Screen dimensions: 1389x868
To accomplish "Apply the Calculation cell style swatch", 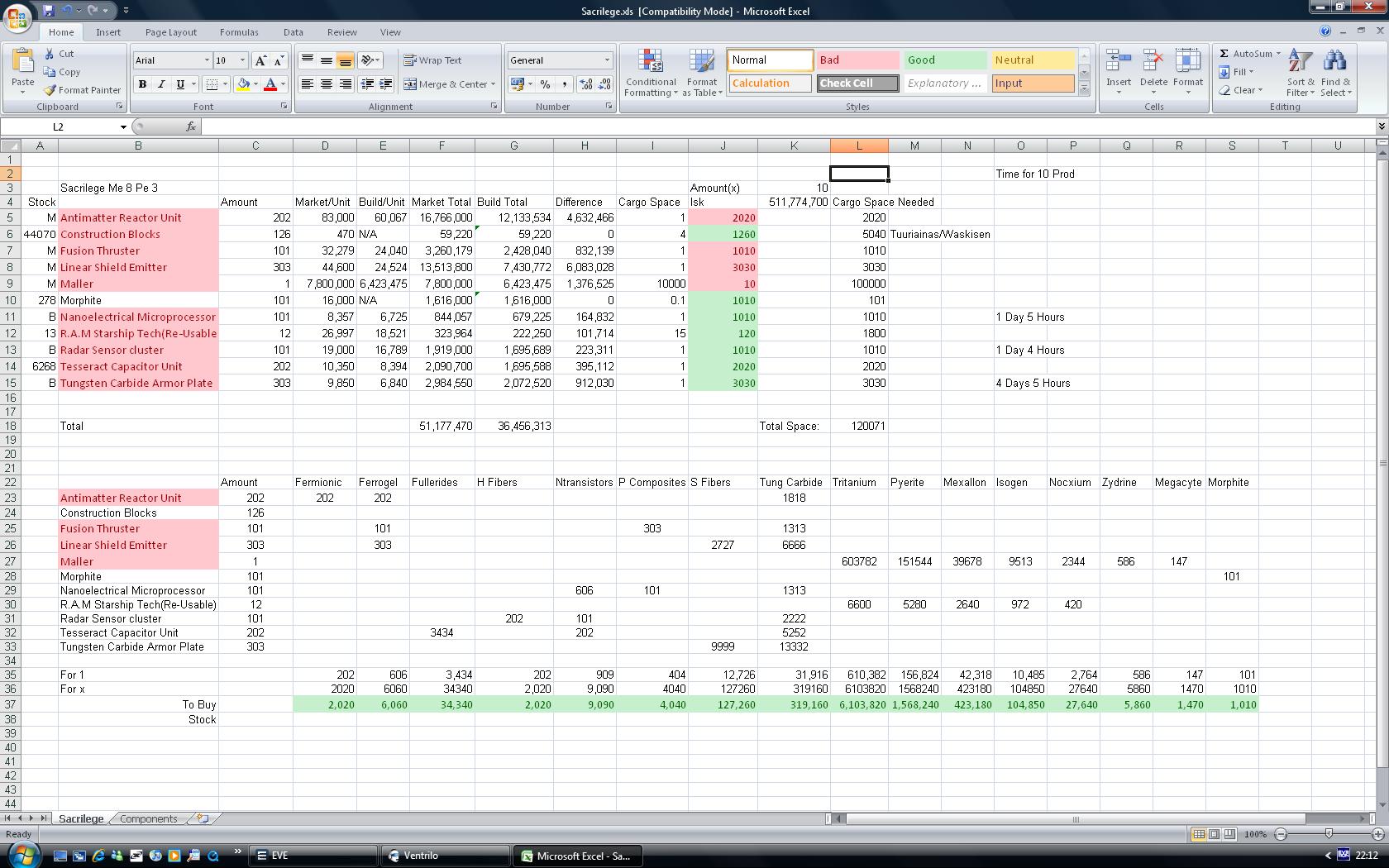I will pos(770,83).
